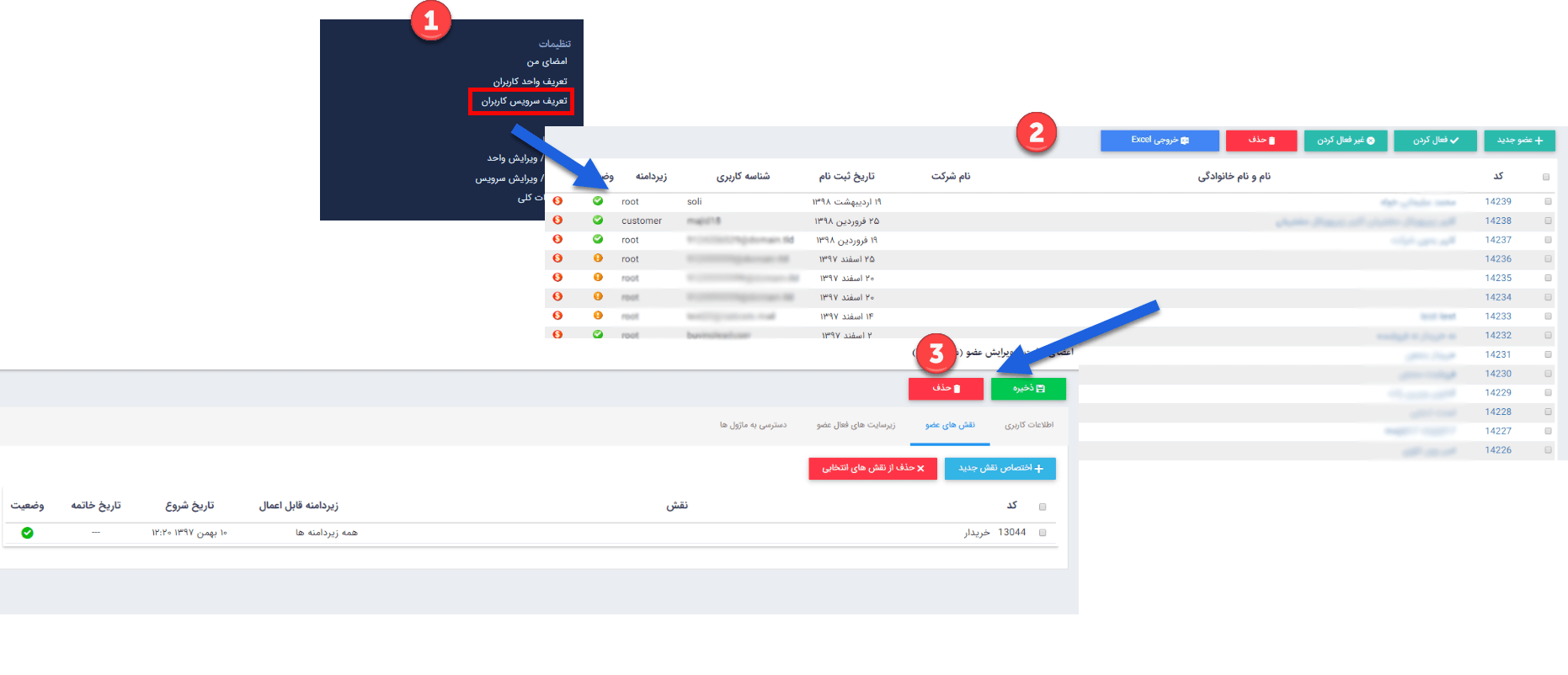Click red dollar icon in row 14236
Viewport: 1568px width, 675px height.
[x=557, y=258]
